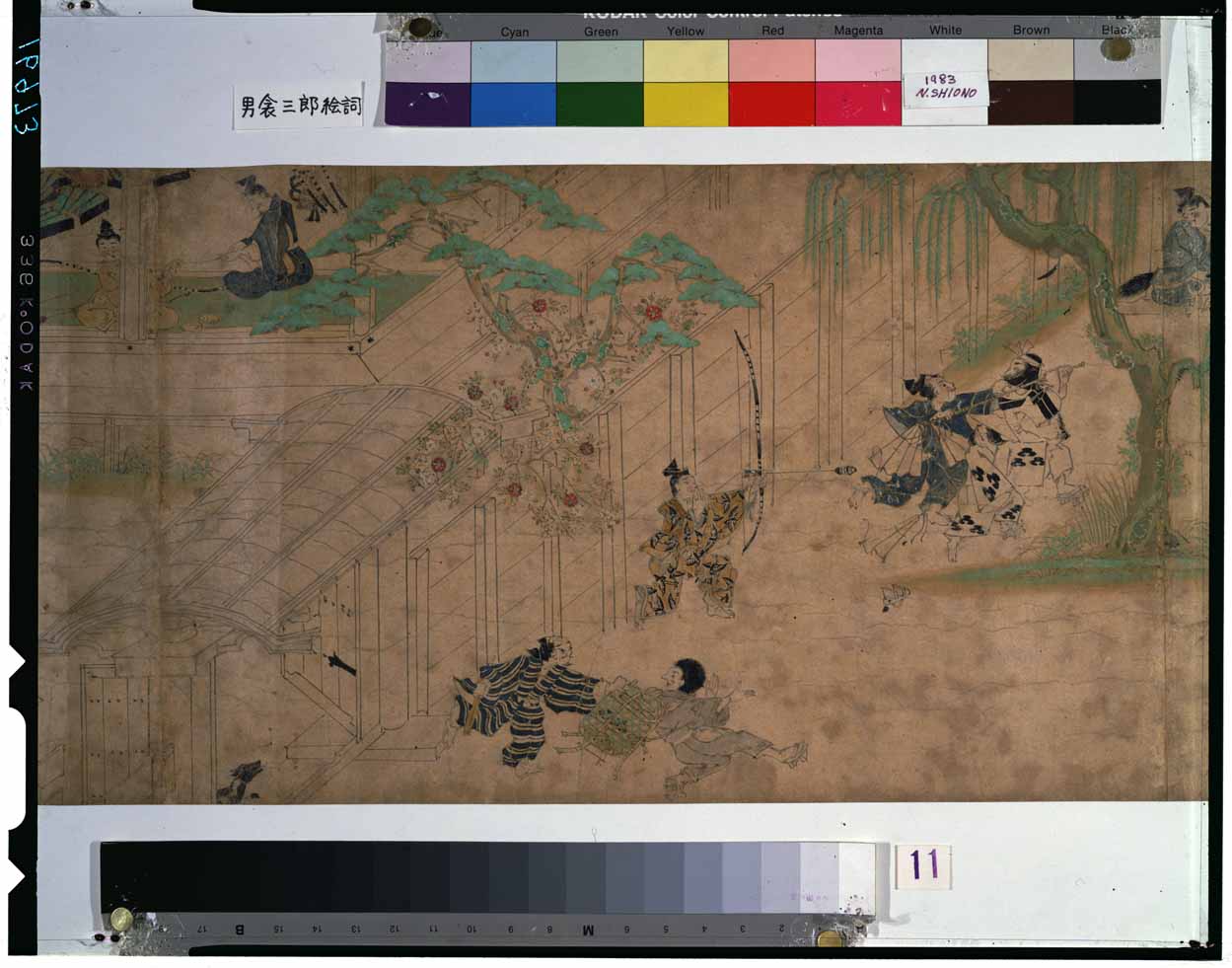1232x968 pixels.
Task: Click the "B" mark on the gray scale
Action: pyautogui.click(x=240, y=930)
